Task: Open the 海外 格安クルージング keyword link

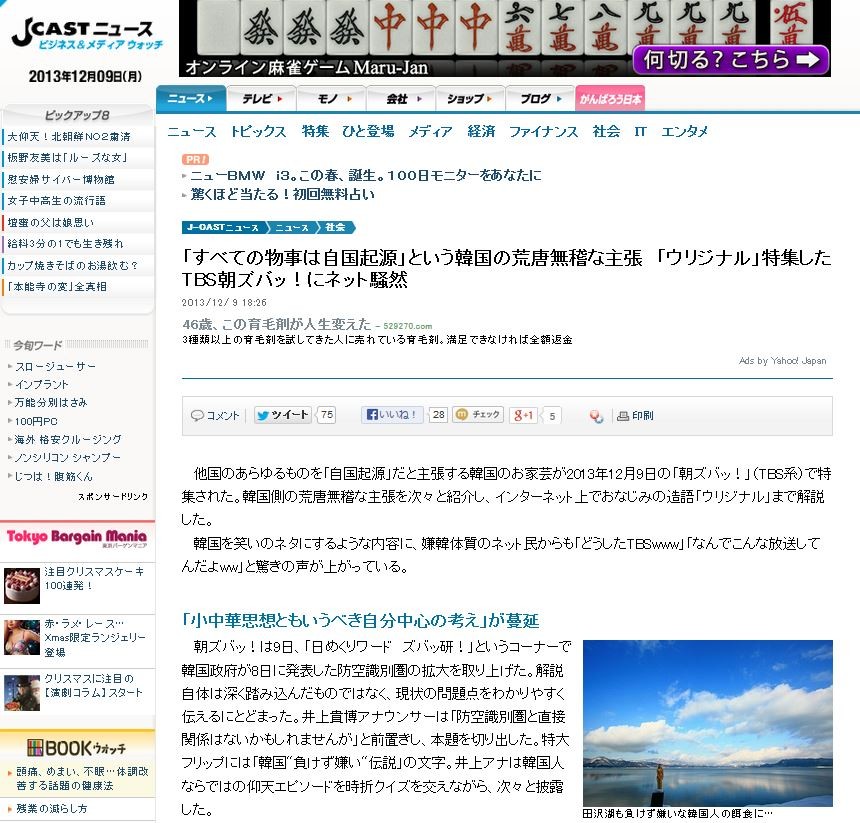Action: 68,440
